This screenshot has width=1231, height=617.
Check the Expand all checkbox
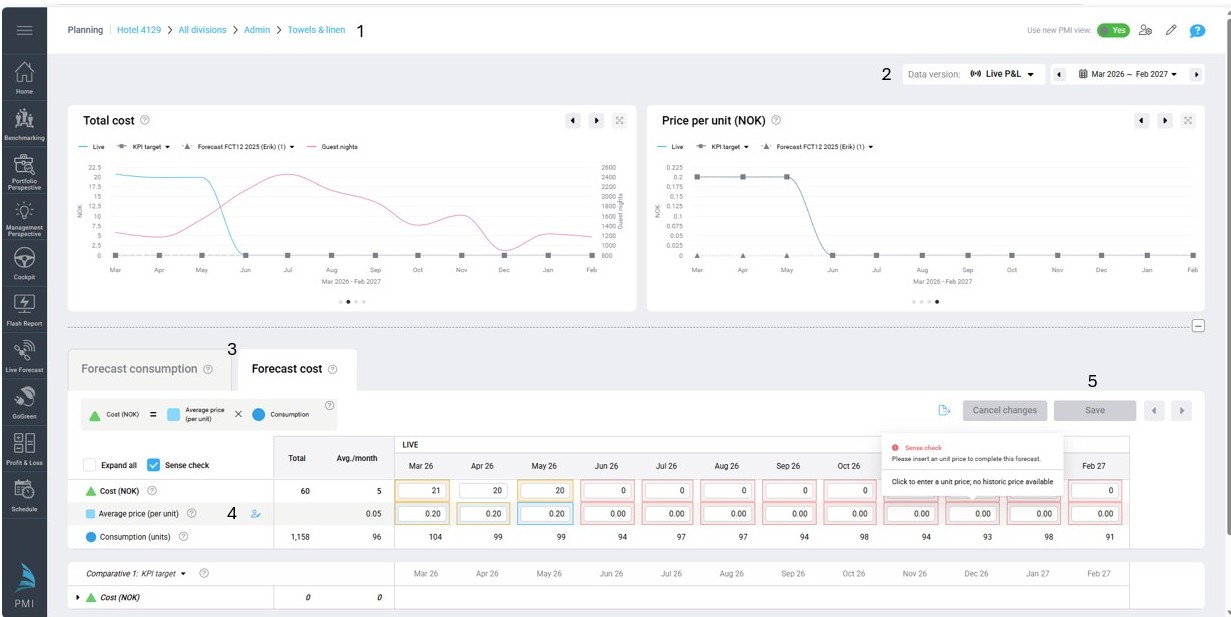[90, 465]
